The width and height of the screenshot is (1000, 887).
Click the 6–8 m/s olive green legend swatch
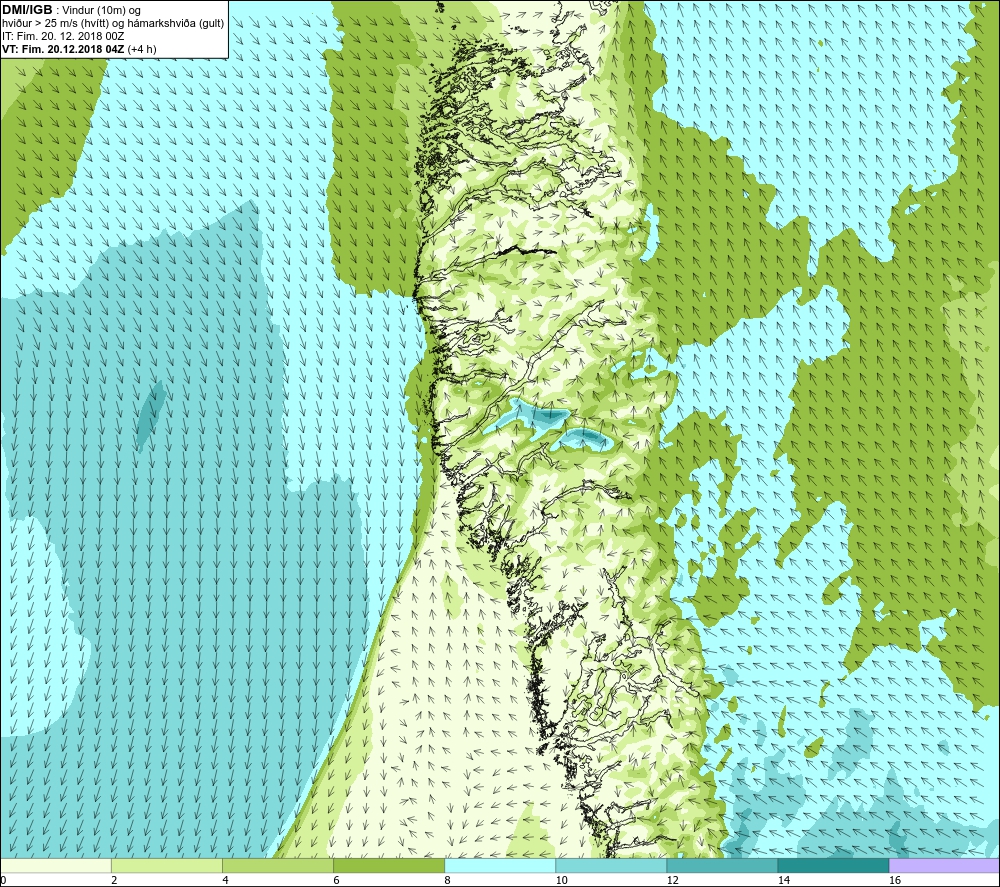(x=388, y=866)
